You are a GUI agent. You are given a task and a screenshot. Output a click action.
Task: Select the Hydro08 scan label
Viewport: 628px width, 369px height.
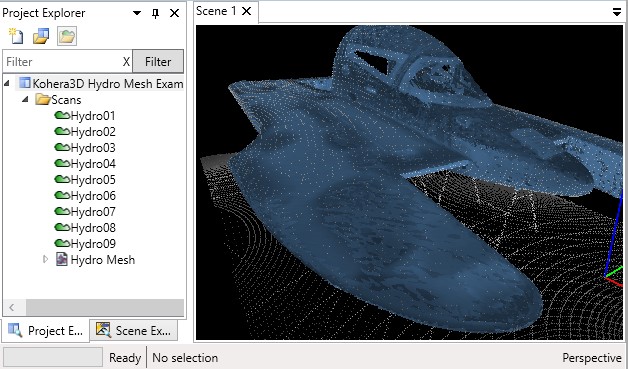(93, 228)
